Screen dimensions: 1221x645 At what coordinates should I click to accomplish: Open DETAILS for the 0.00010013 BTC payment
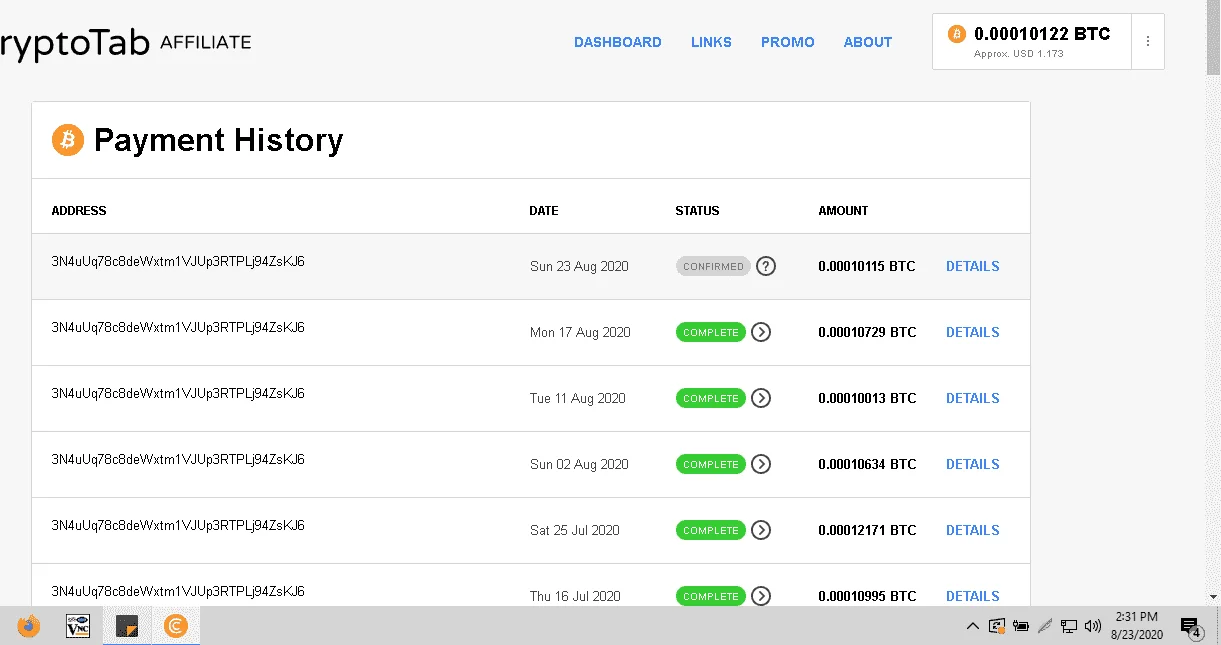tap(973, 398)
